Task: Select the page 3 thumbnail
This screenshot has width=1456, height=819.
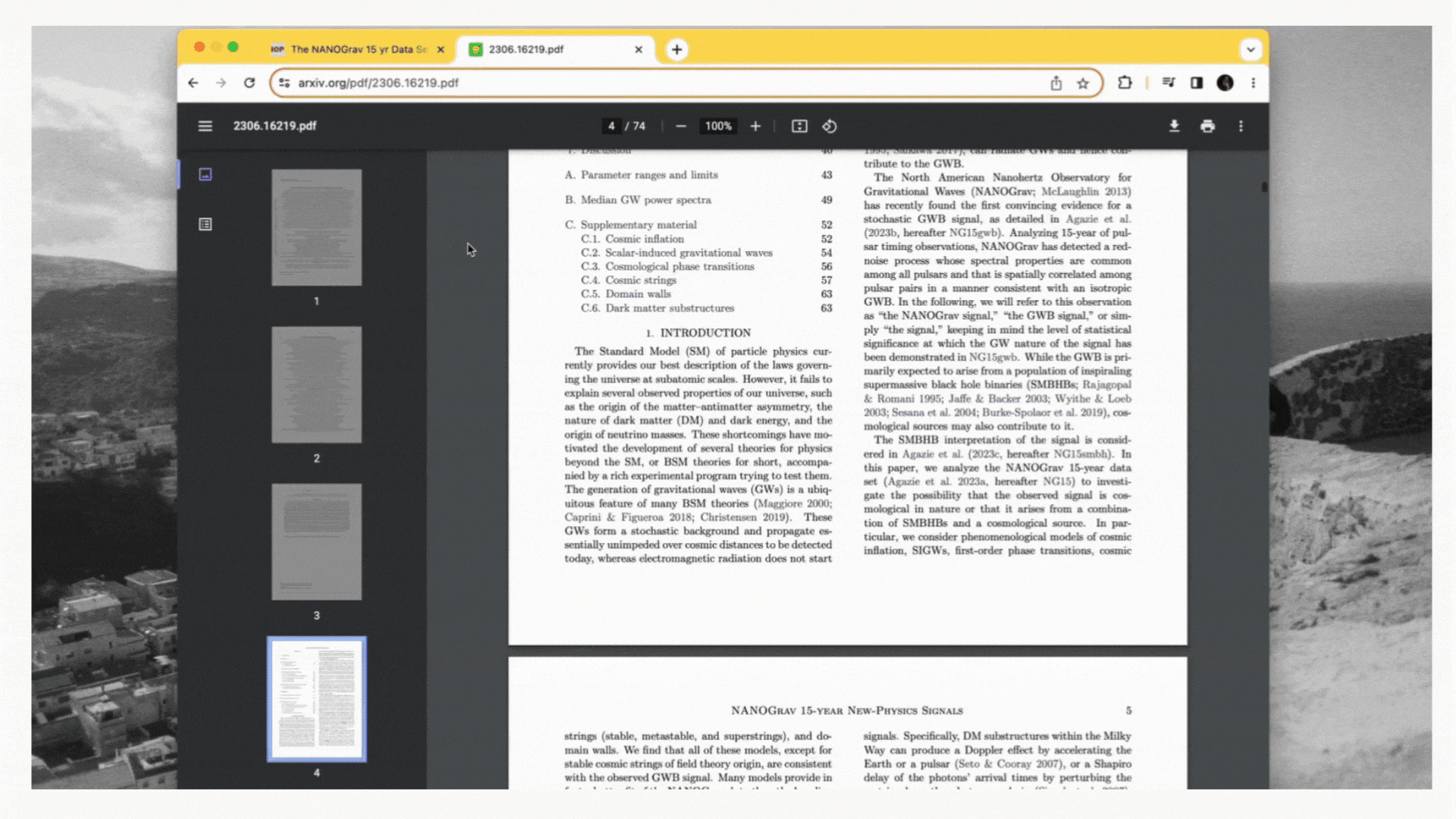Action: [x=316, y=542]
